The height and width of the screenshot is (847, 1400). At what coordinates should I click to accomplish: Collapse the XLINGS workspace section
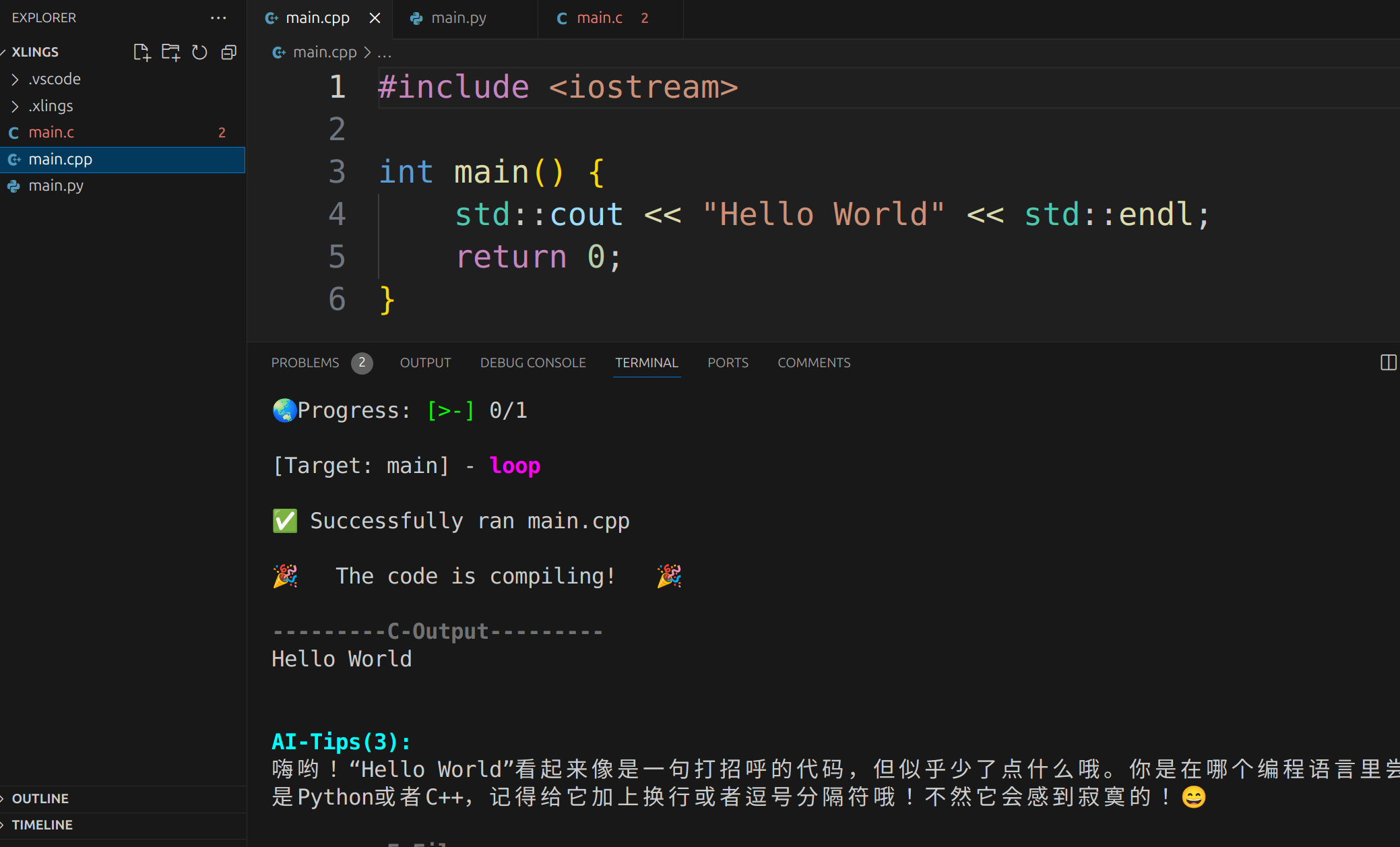[35, 52]
